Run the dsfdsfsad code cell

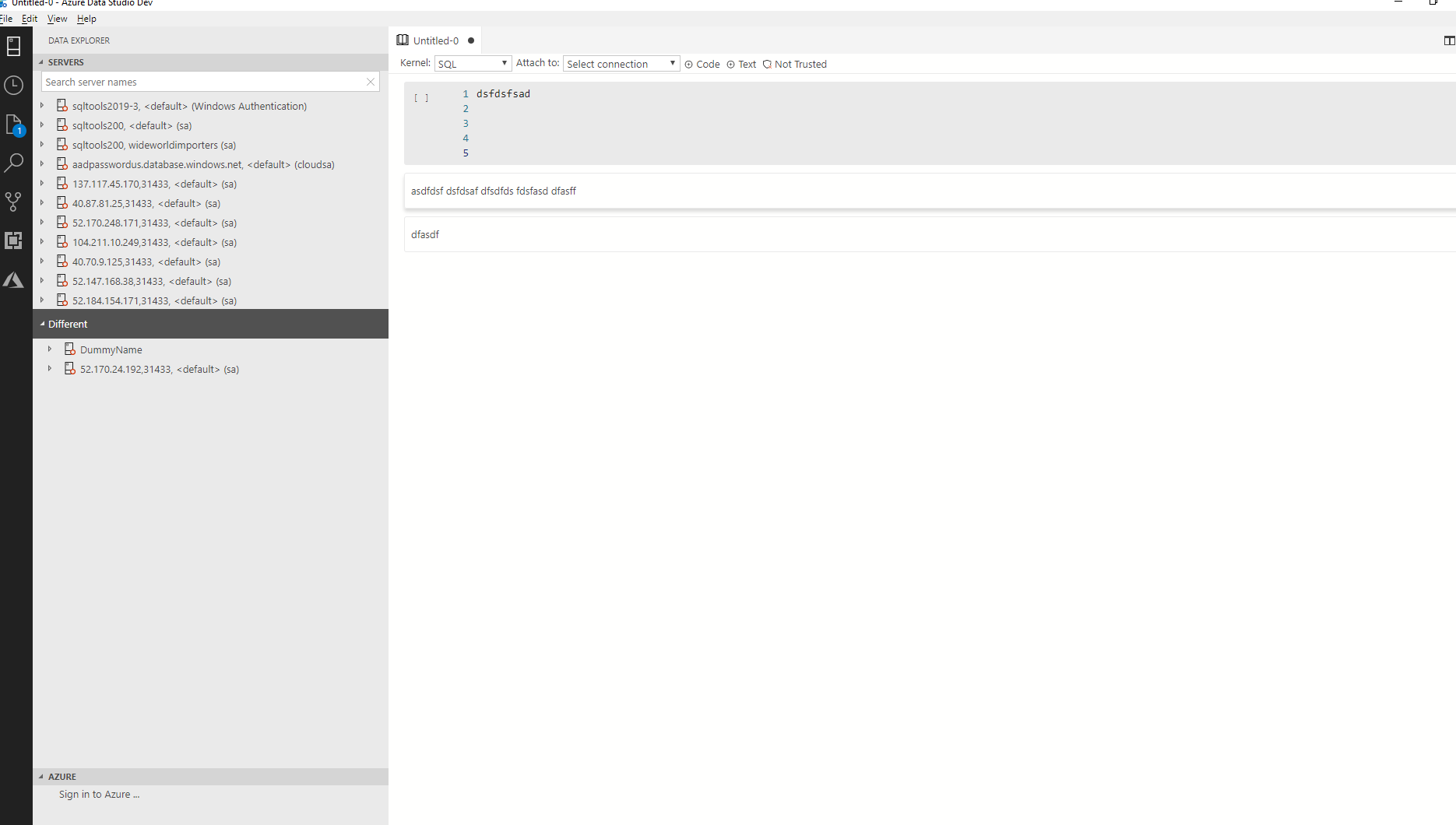420,97
